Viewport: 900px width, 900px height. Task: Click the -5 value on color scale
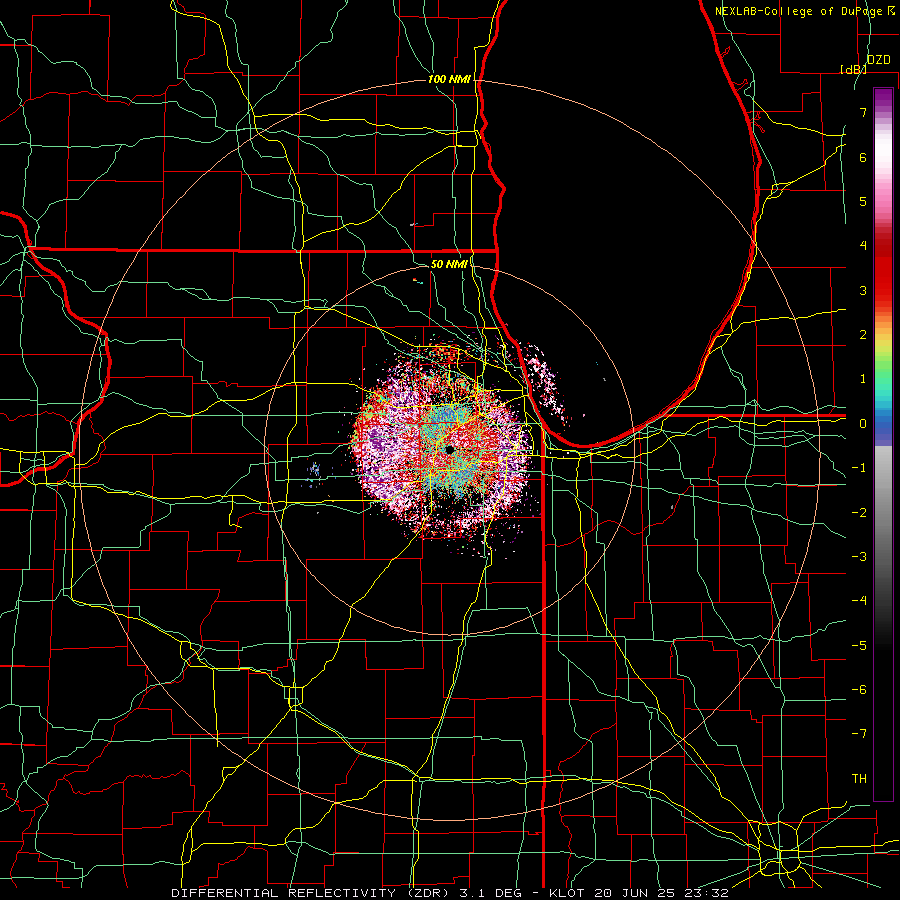point(859,646)
